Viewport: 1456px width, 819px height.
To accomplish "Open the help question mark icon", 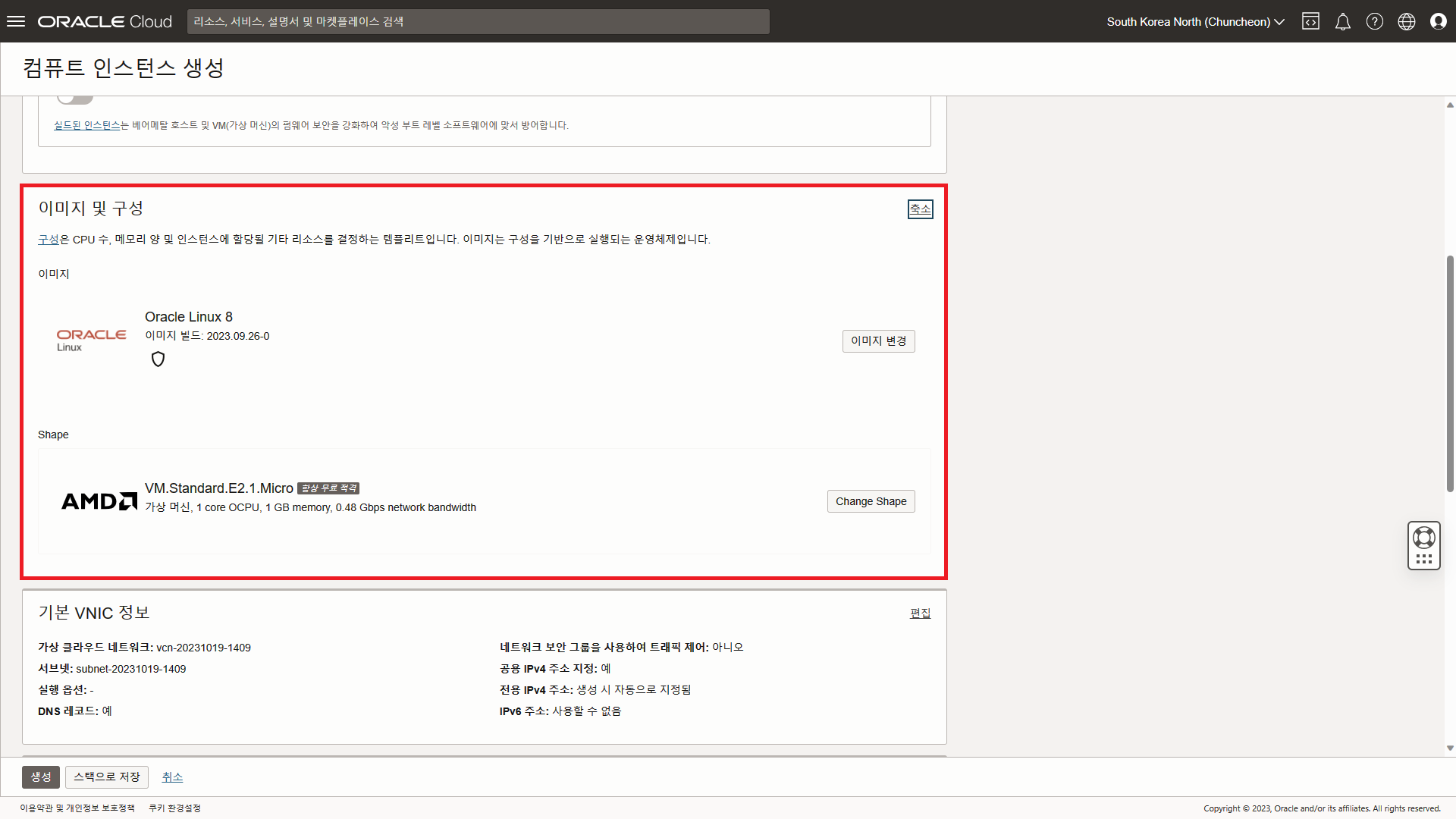I will click(1374, 21).
